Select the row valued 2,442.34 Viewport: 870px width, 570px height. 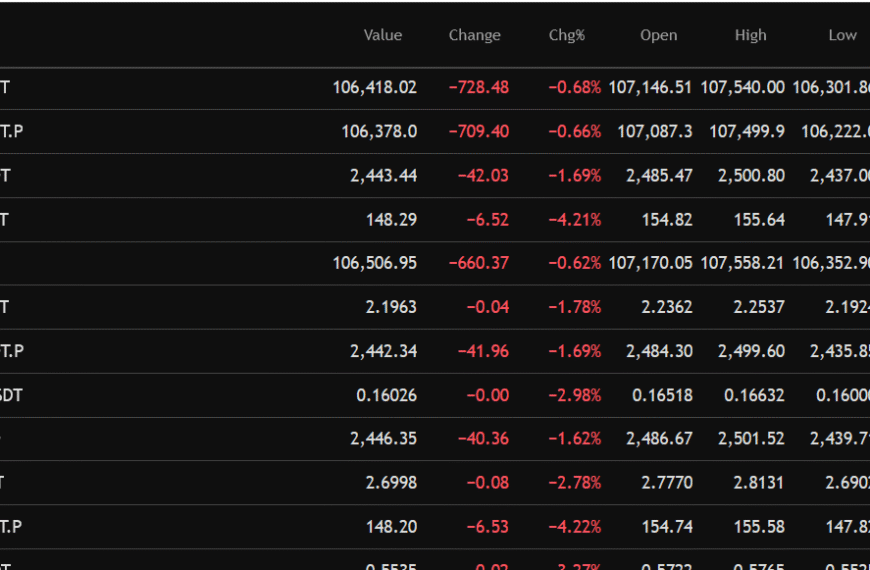[383, 351]
